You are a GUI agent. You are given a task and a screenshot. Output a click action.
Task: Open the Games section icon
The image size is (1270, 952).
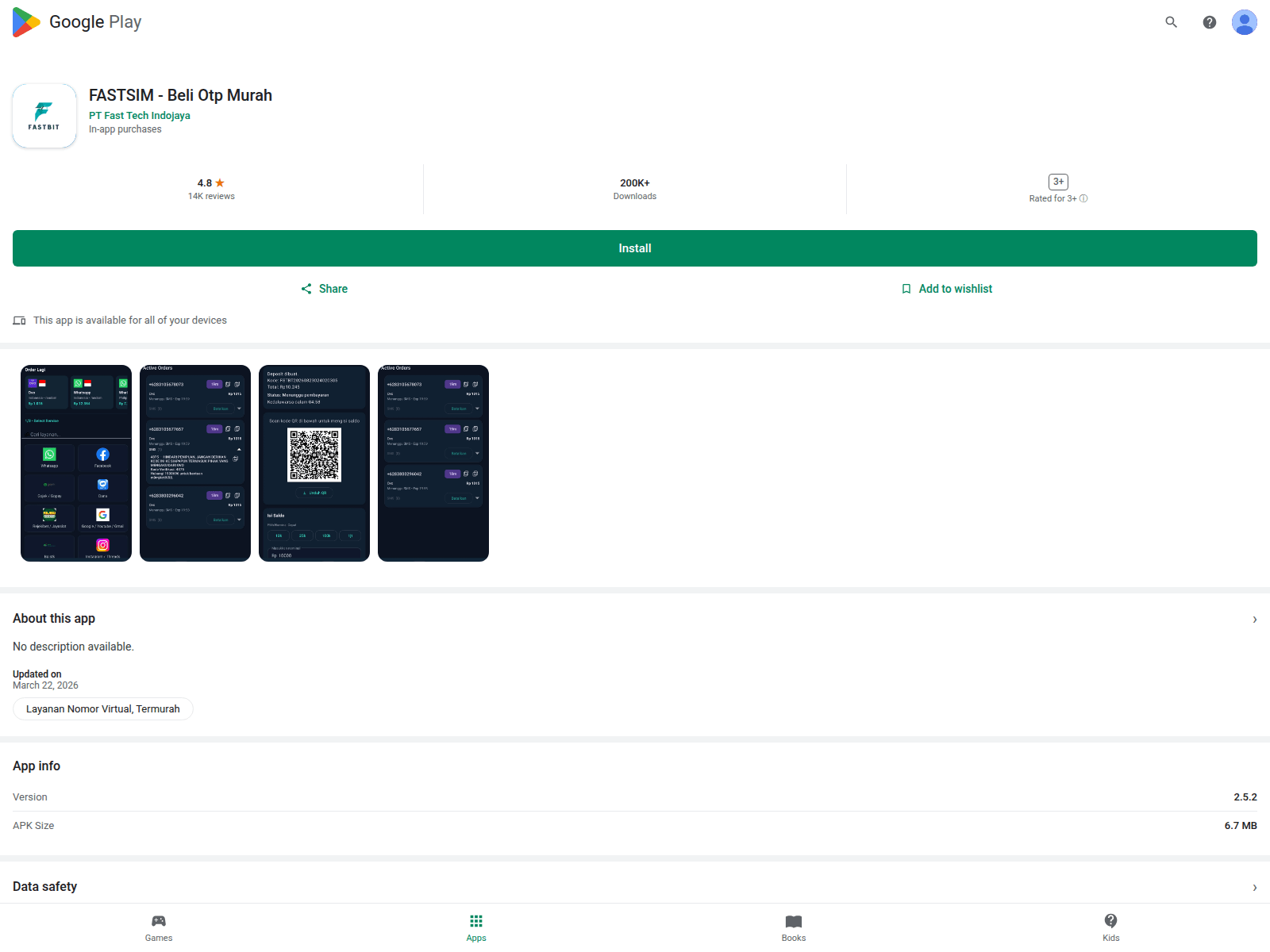tap(158, 921)
